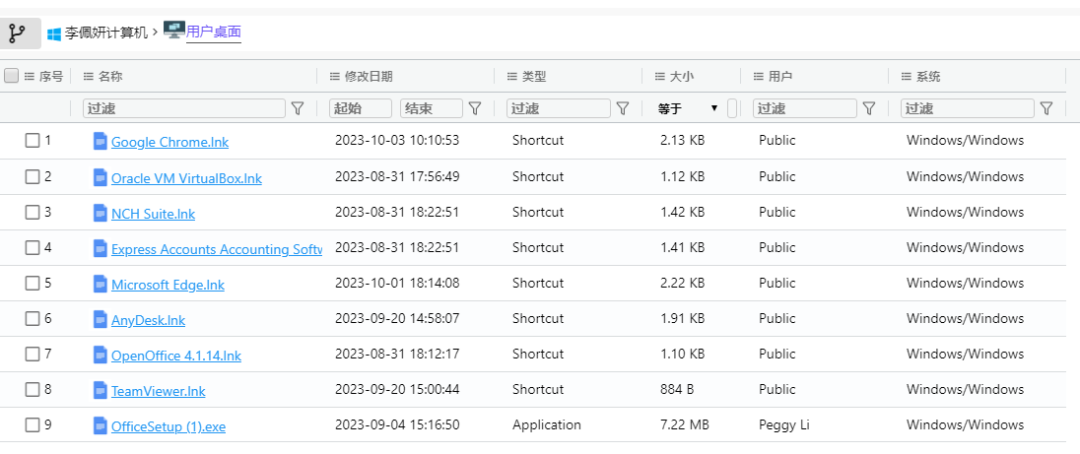Check the box for row 5
This screenshot has height=454, width=1080.
[32, 283]
